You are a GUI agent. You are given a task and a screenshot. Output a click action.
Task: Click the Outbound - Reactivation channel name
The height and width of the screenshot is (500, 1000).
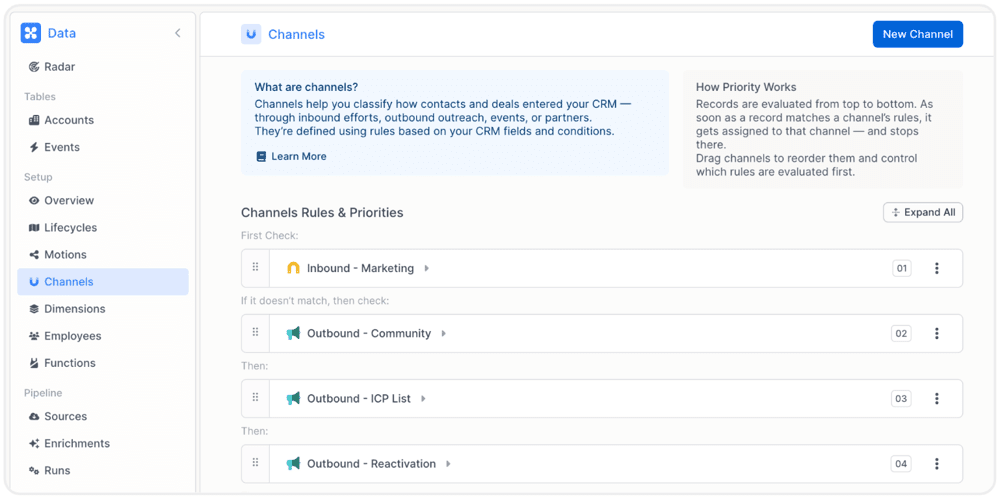tap(372, 464)
